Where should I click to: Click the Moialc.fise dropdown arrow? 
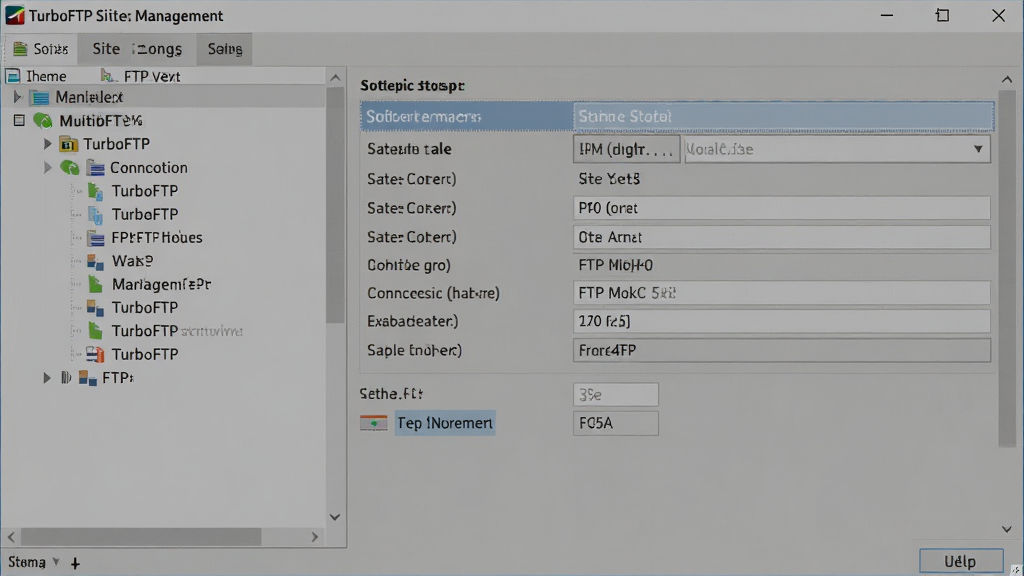(x=978, y=150)
